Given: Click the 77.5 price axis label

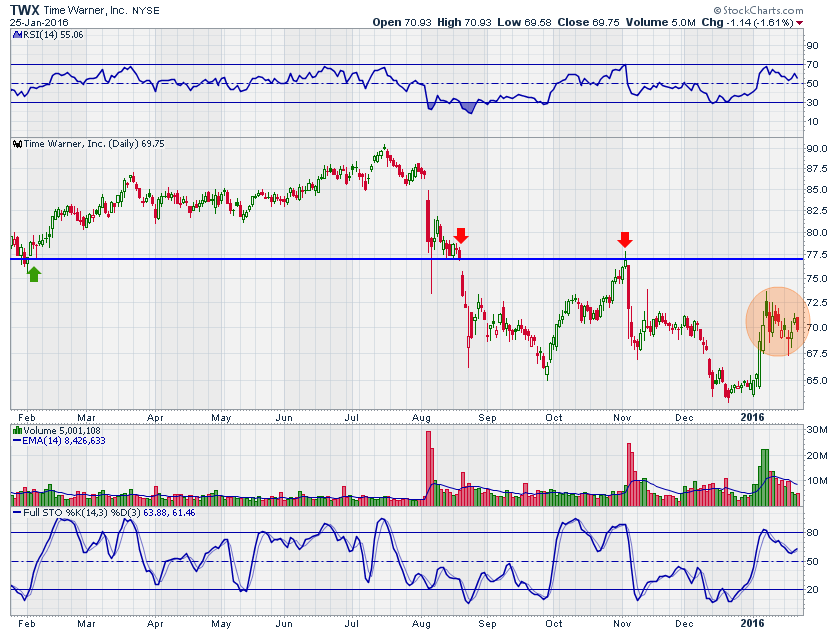Looking at the screenshot, I should tap(817, 255).
